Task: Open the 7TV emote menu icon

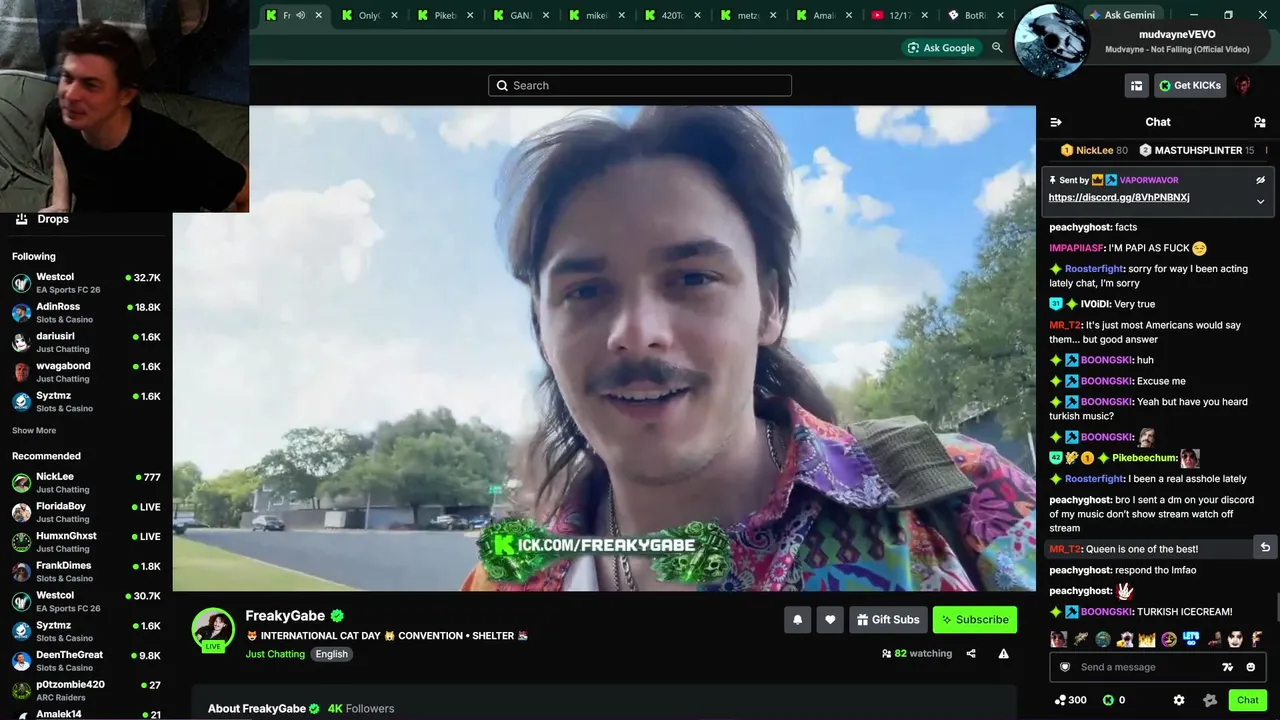Action: click(1227, 667)
